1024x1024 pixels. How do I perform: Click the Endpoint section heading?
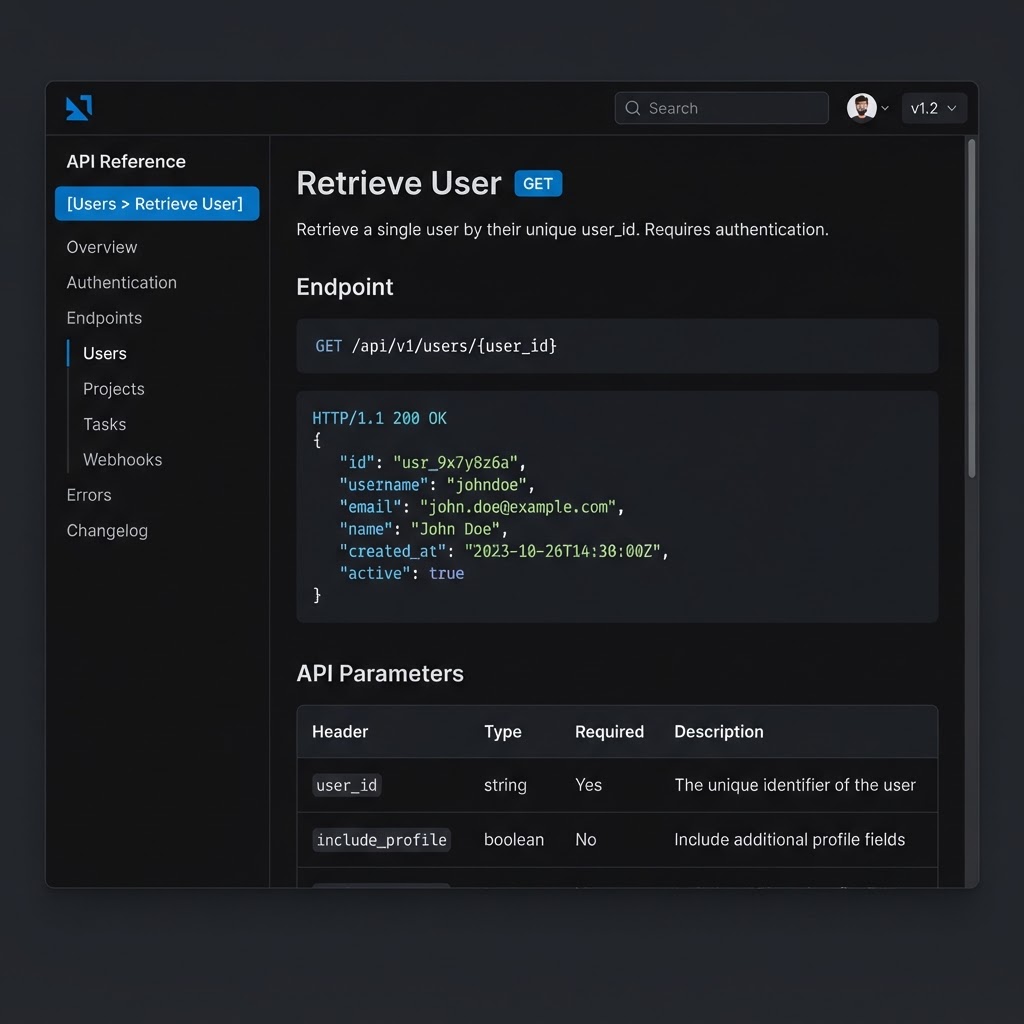pyautogui.click(x=345, y=287)
